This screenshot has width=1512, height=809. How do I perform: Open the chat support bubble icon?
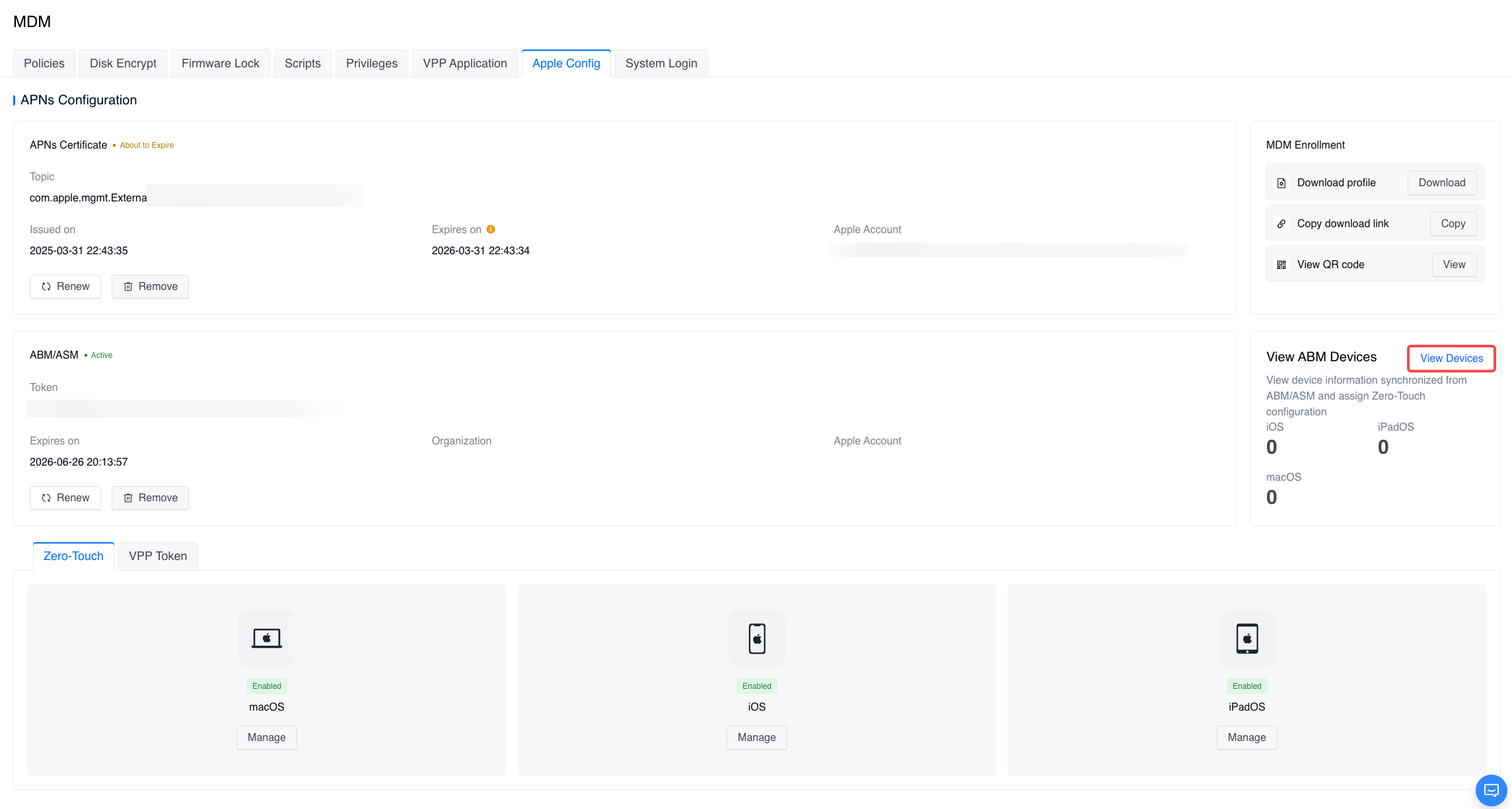[x=1491, y=790]
